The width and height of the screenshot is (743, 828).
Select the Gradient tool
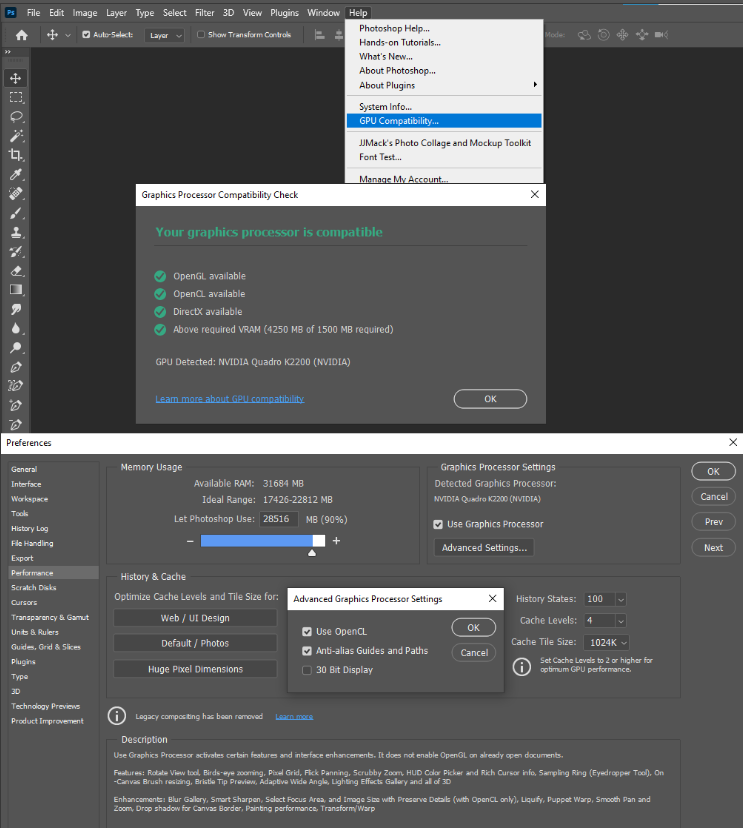16,290
